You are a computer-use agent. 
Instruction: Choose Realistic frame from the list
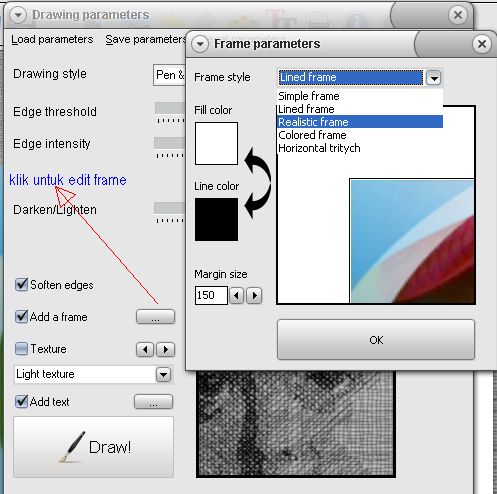pyautogui.click(x=360, y=122)
